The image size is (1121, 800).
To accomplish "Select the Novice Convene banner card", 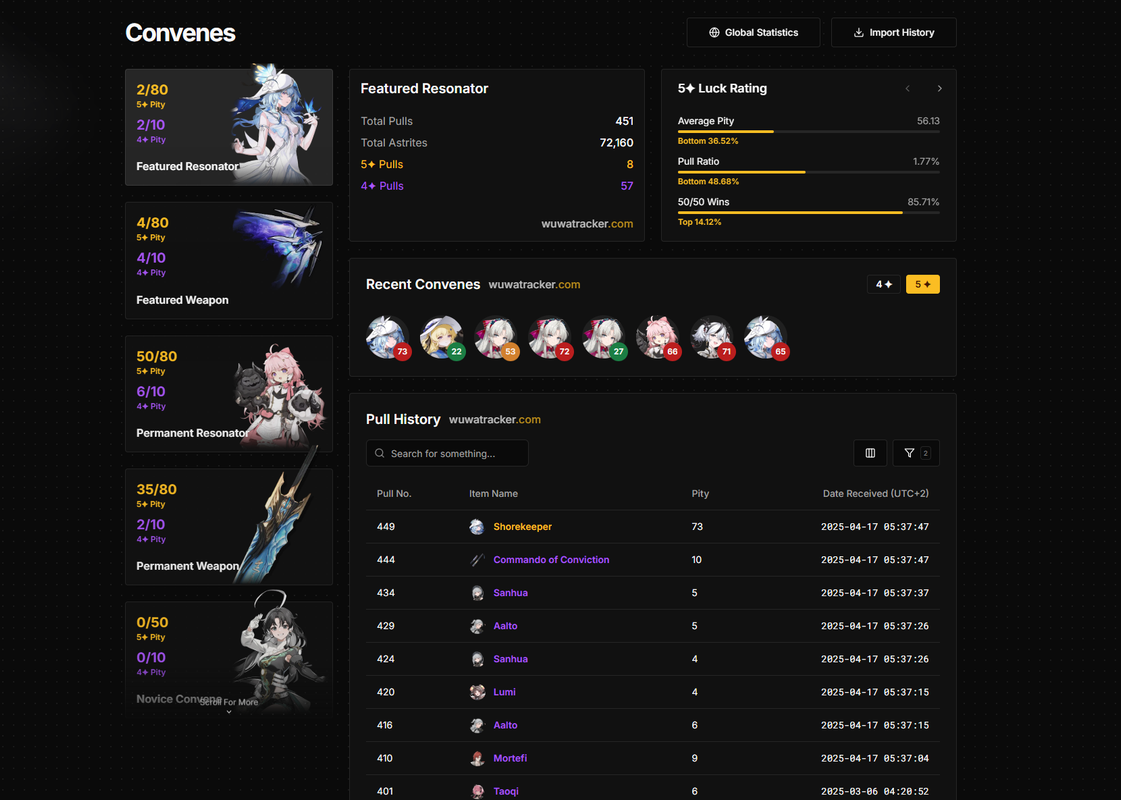I will 229,659.
